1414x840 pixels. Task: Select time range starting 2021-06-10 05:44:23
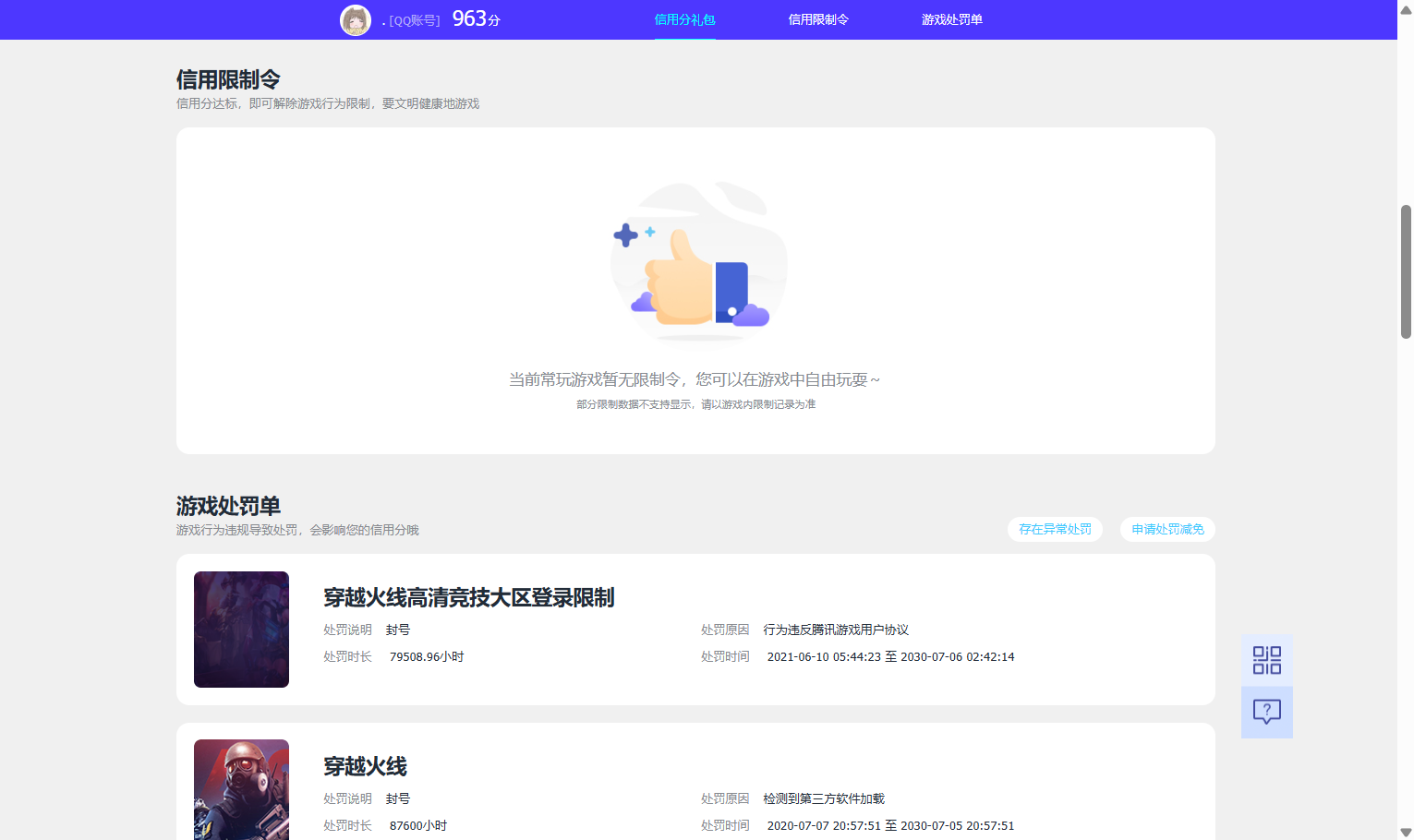click(890, 656)
